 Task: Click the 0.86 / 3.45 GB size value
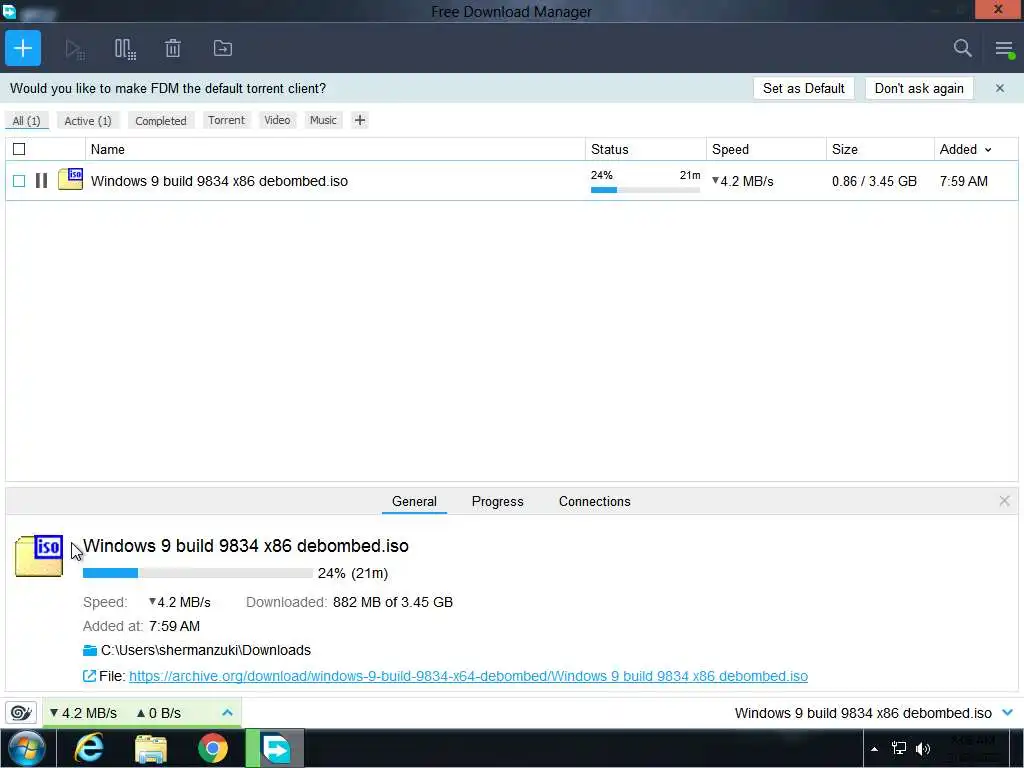point(874,181)
